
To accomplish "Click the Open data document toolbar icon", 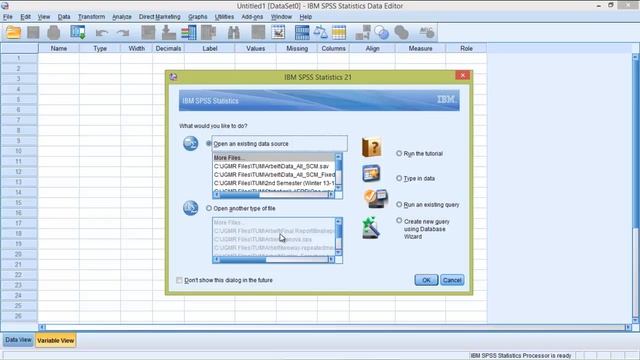I will click(13, 32).
